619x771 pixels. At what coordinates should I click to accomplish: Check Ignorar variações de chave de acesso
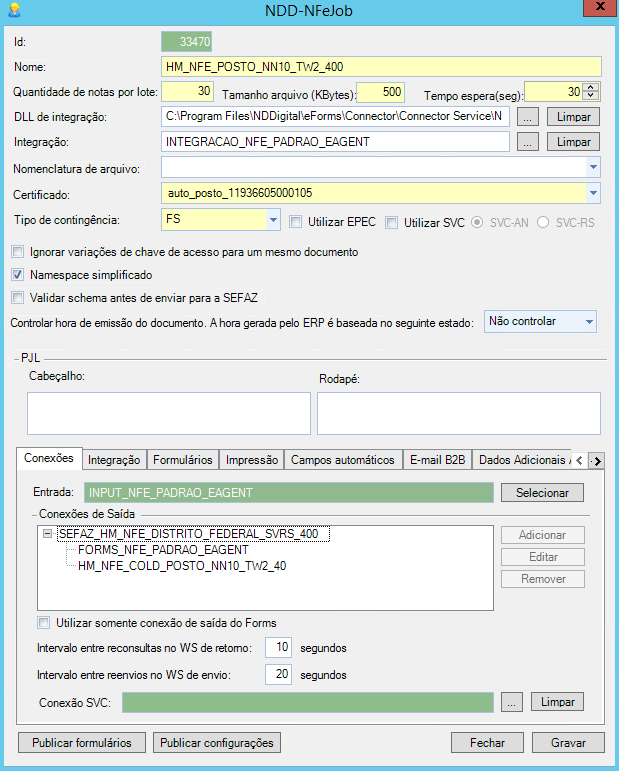click(x=18, y=252)
